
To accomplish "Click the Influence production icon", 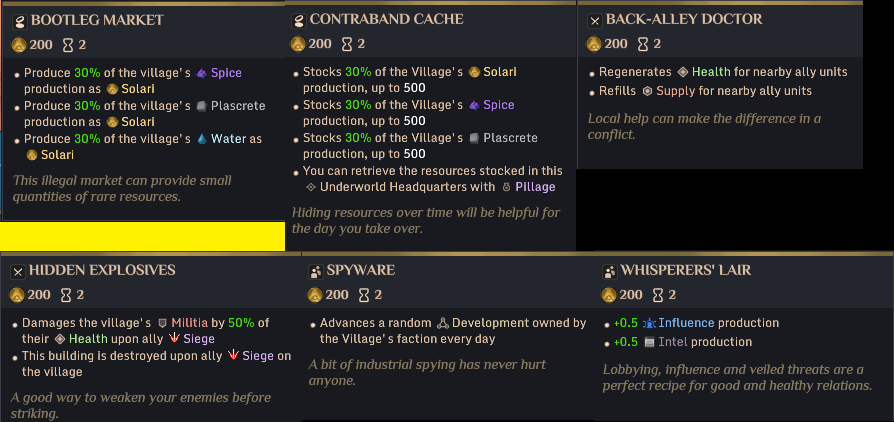I will 649,324.
